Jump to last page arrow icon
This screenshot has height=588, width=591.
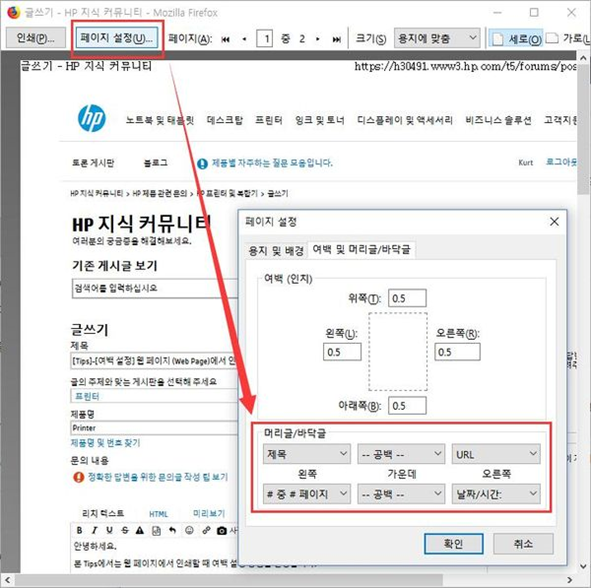(337, 39)
